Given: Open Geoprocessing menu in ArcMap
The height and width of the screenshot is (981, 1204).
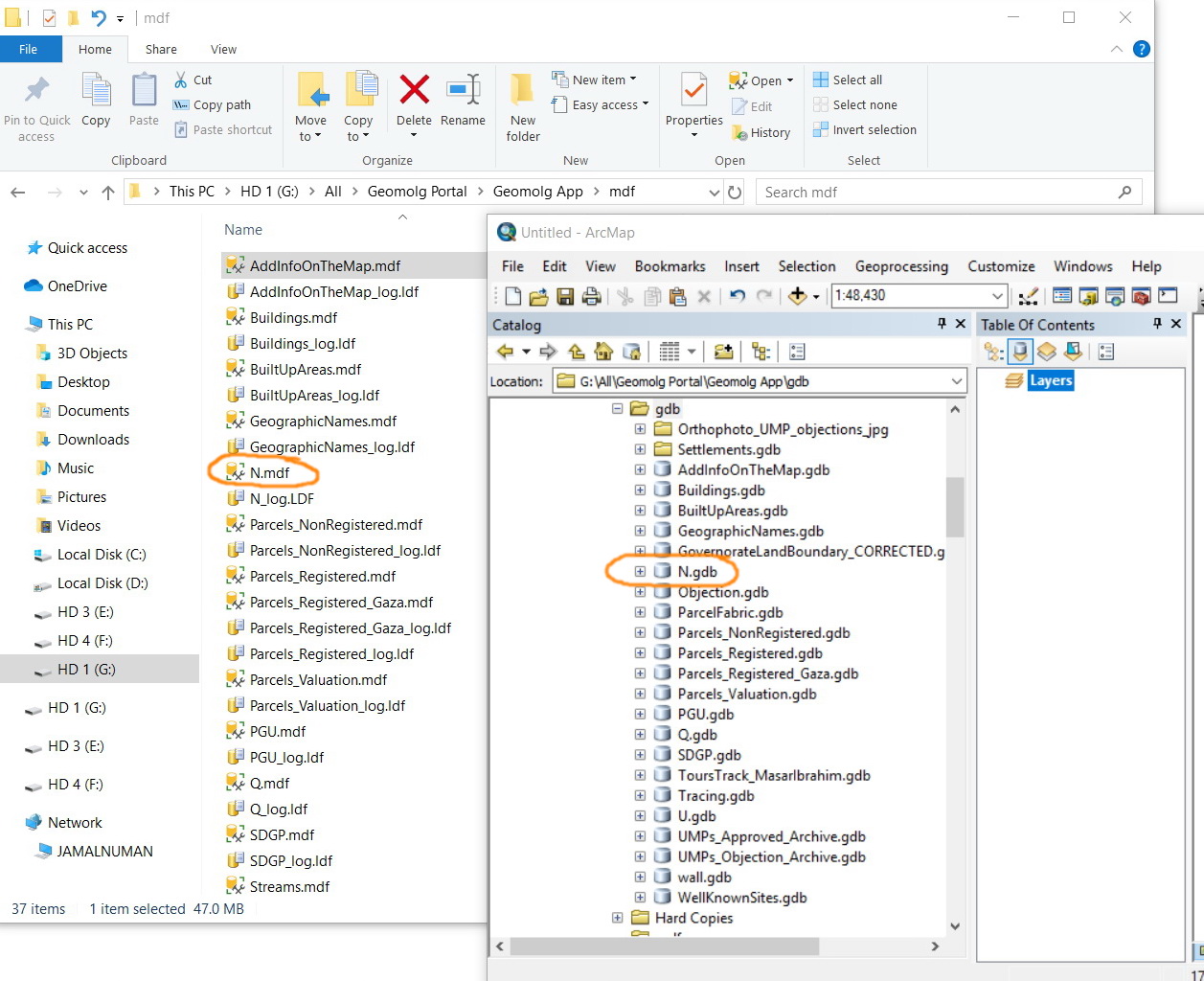Looking at the screenshot, I should pyautogui.click(x=901, y=266).
